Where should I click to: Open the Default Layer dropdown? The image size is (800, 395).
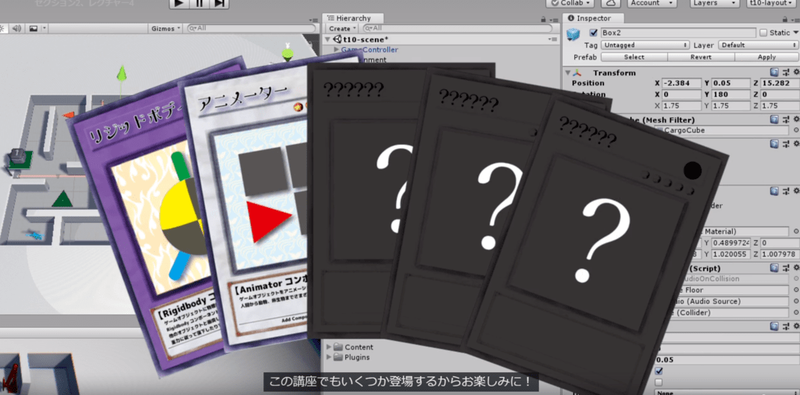point(758,45)
